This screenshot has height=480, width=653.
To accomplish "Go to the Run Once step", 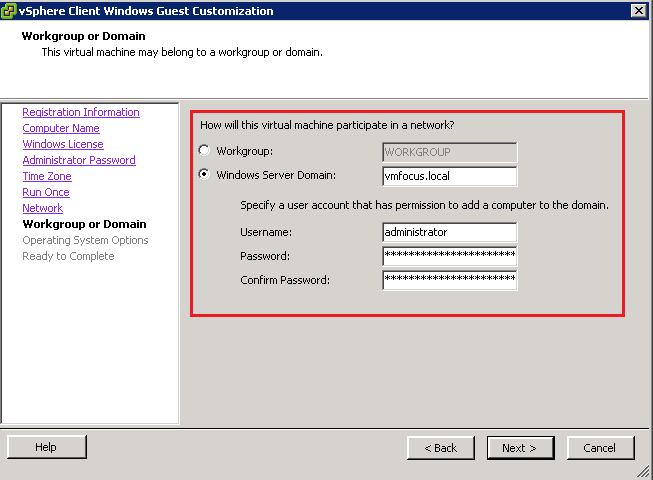I will coord(46,192).
